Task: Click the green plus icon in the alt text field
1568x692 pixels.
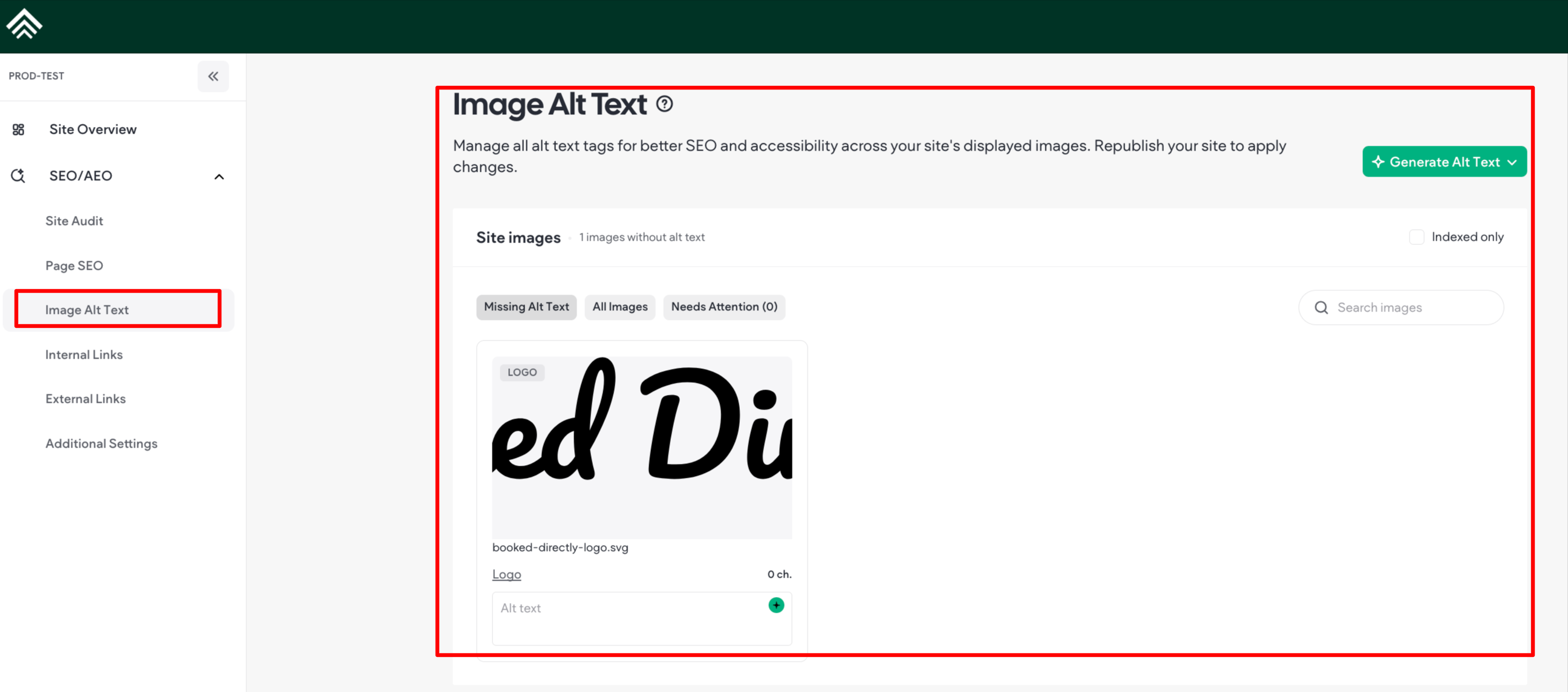Action: 776,605
